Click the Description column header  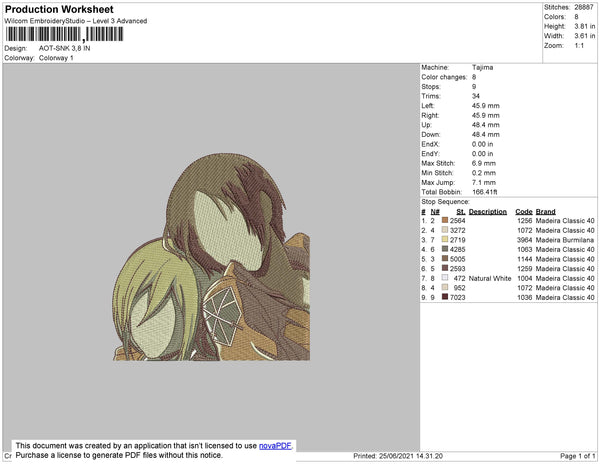[x=488, y=212]
